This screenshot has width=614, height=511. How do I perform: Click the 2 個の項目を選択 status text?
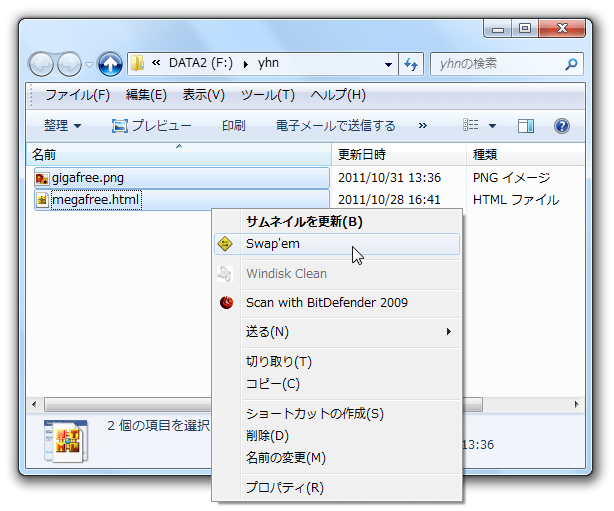pyautogui.click(x=159, y=426)
